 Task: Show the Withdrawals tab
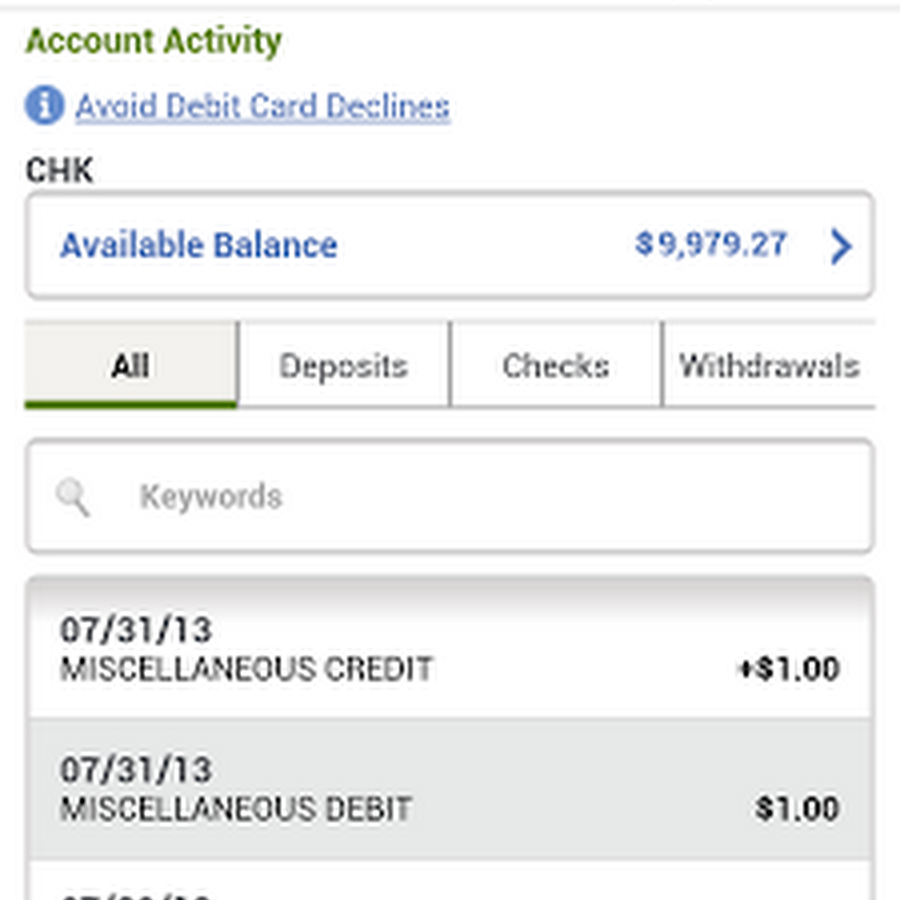point(768,366)
